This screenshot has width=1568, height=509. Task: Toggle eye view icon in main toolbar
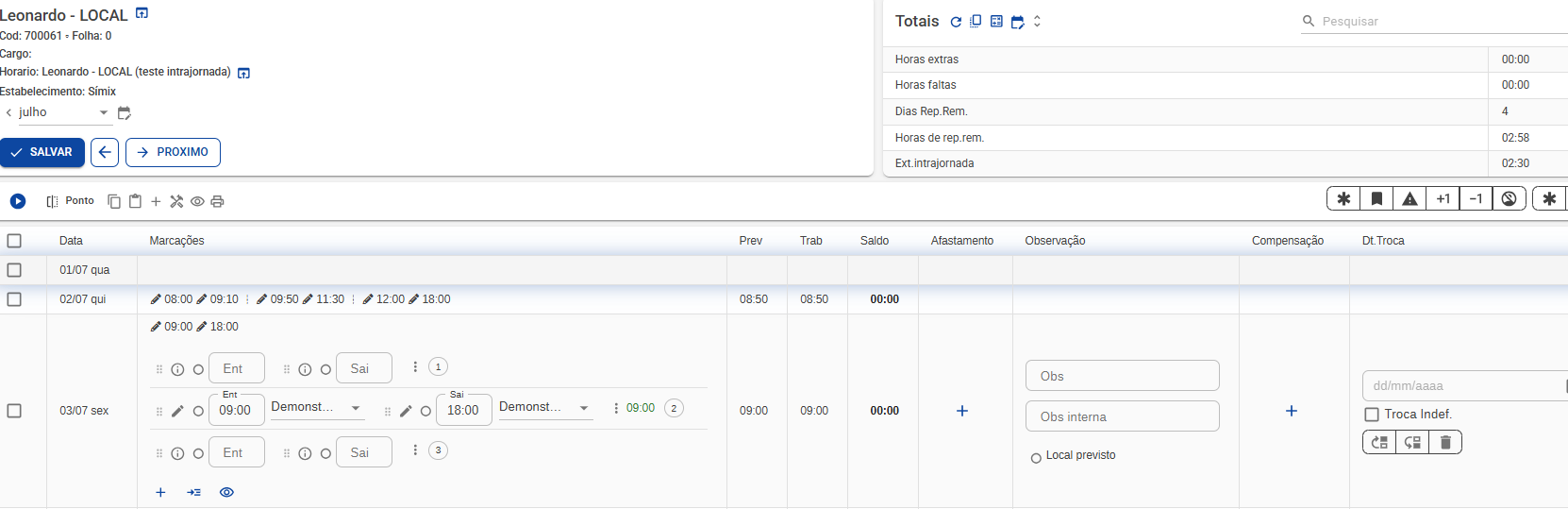coord(197,201)
